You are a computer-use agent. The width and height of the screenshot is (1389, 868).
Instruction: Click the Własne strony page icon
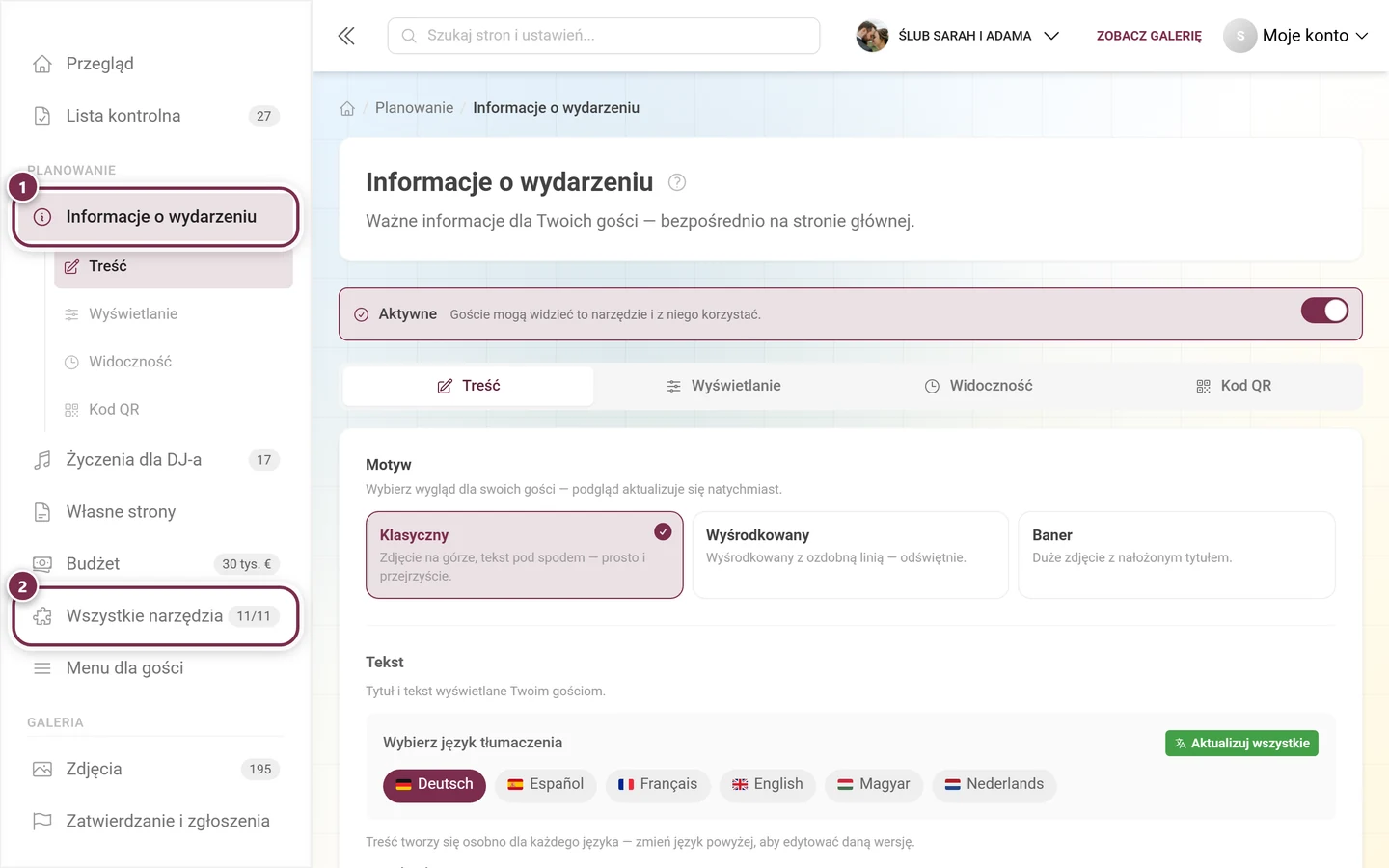click(42, 512)
